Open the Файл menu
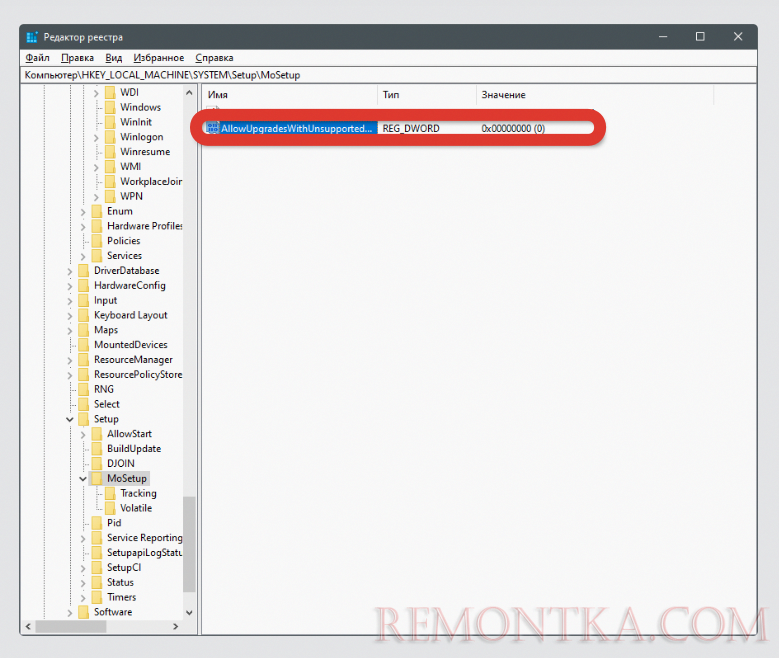Image resolution: width=779 pixels, height=658 pixels. coord(37,58)
